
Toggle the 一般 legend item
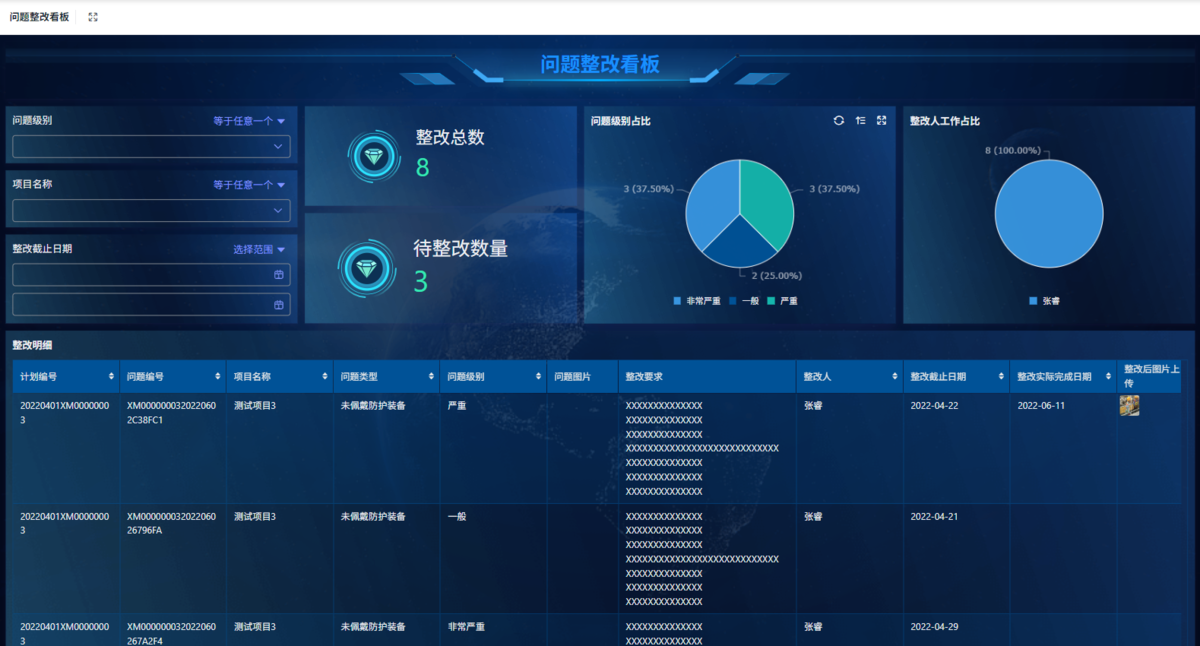click(744, 301)
